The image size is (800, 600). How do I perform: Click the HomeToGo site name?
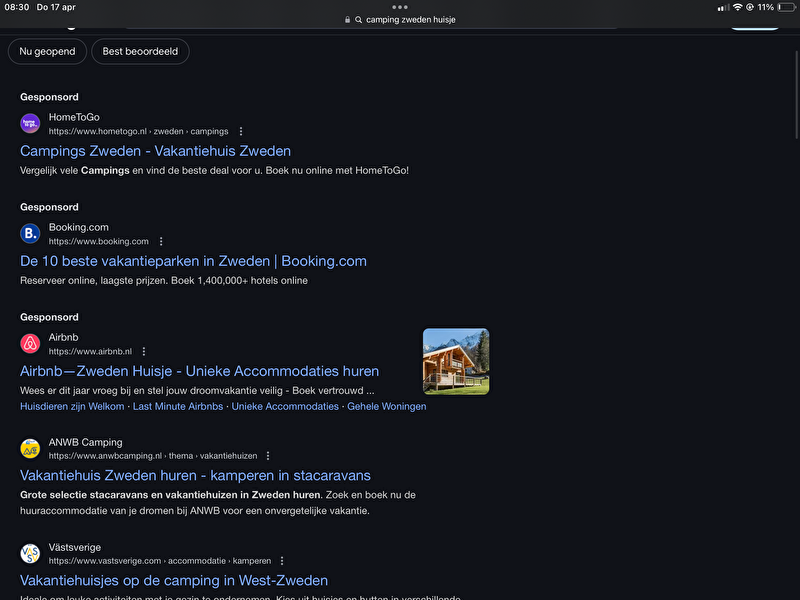click(x=74, y=117)
